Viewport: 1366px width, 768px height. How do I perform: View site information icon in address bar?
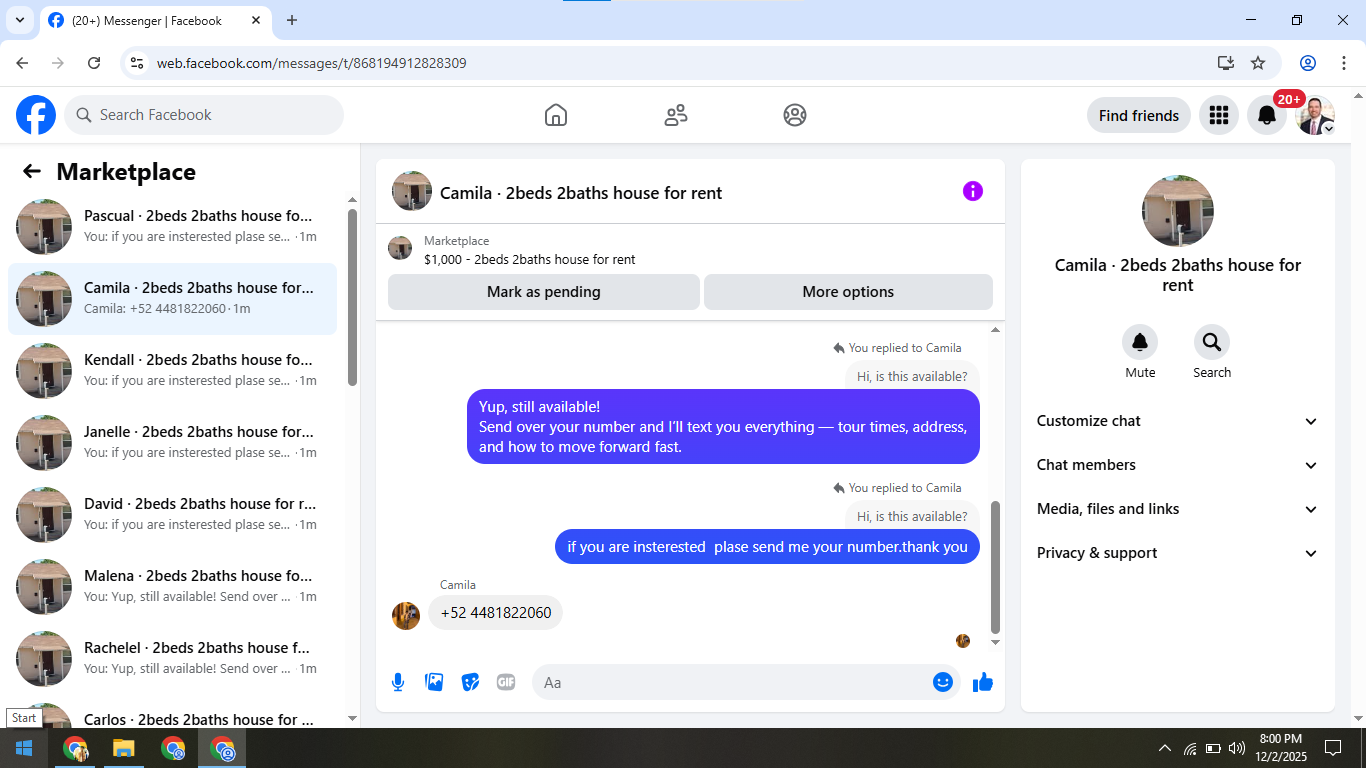(x=138, y=63)
